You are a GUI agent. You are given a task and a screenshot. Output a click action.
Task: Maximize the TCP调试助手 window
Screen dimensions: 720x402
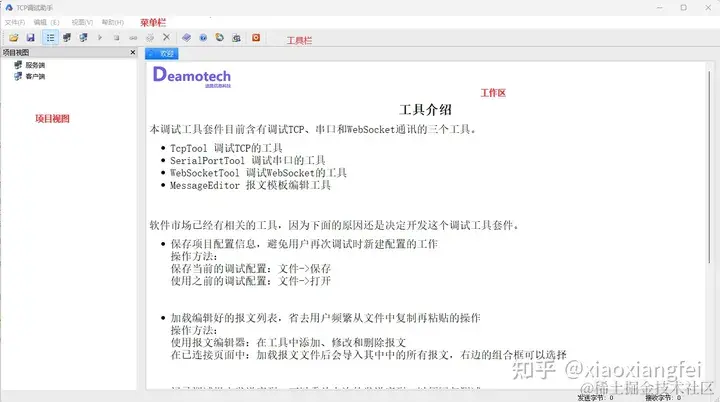pos(684,7)
